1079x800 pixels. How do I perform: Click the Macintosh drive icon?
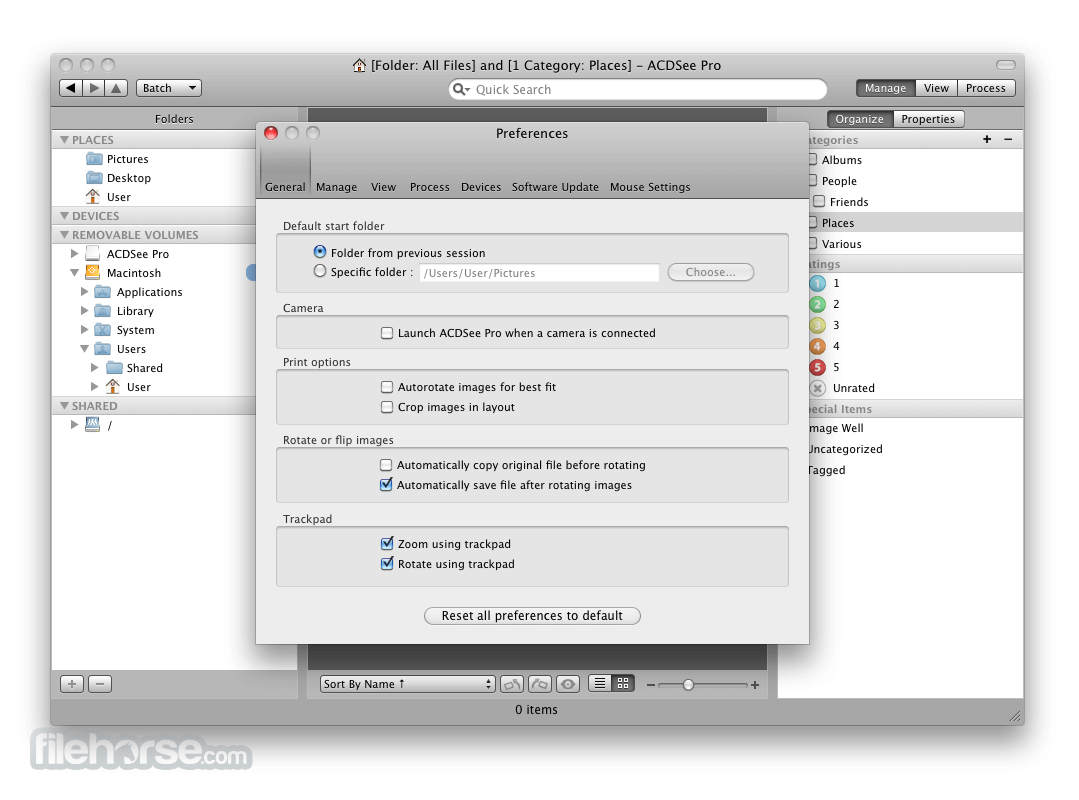tap(92, 273)
